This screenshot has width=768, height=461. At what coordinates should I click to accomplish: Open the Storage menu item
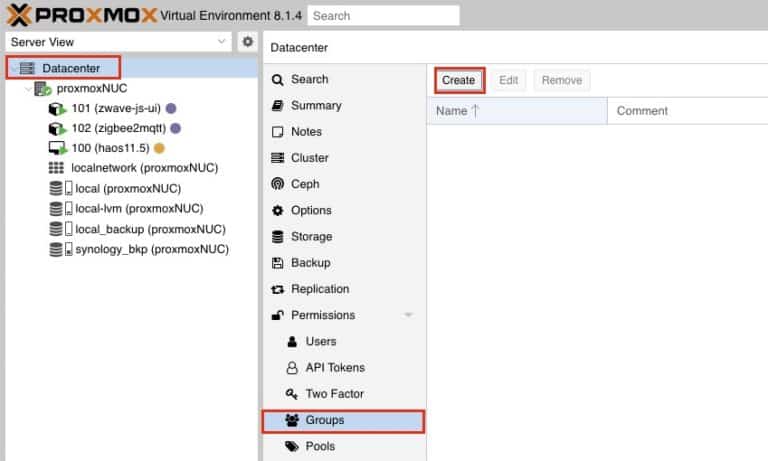pos(311,237)
